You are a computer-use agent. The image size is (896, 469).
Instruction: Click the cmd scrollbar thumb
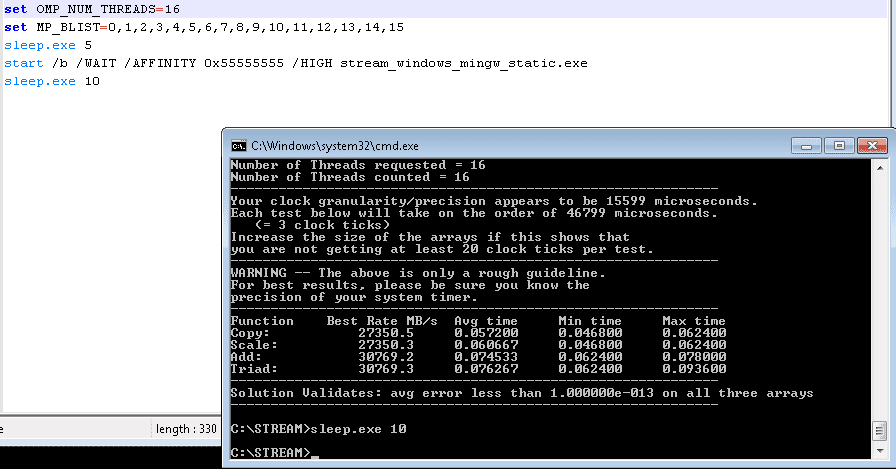point(879,431)
